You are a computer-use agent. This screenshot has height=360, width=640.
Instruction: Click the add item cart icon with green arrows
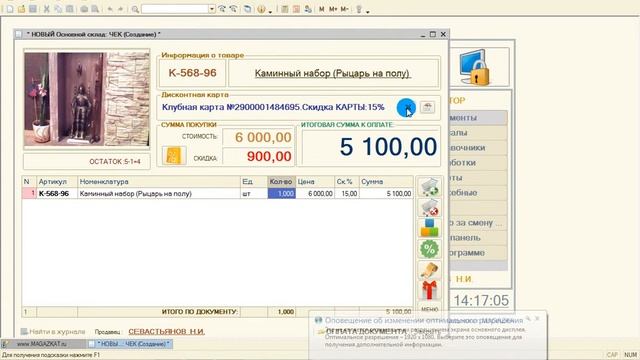tap(429, 187)
